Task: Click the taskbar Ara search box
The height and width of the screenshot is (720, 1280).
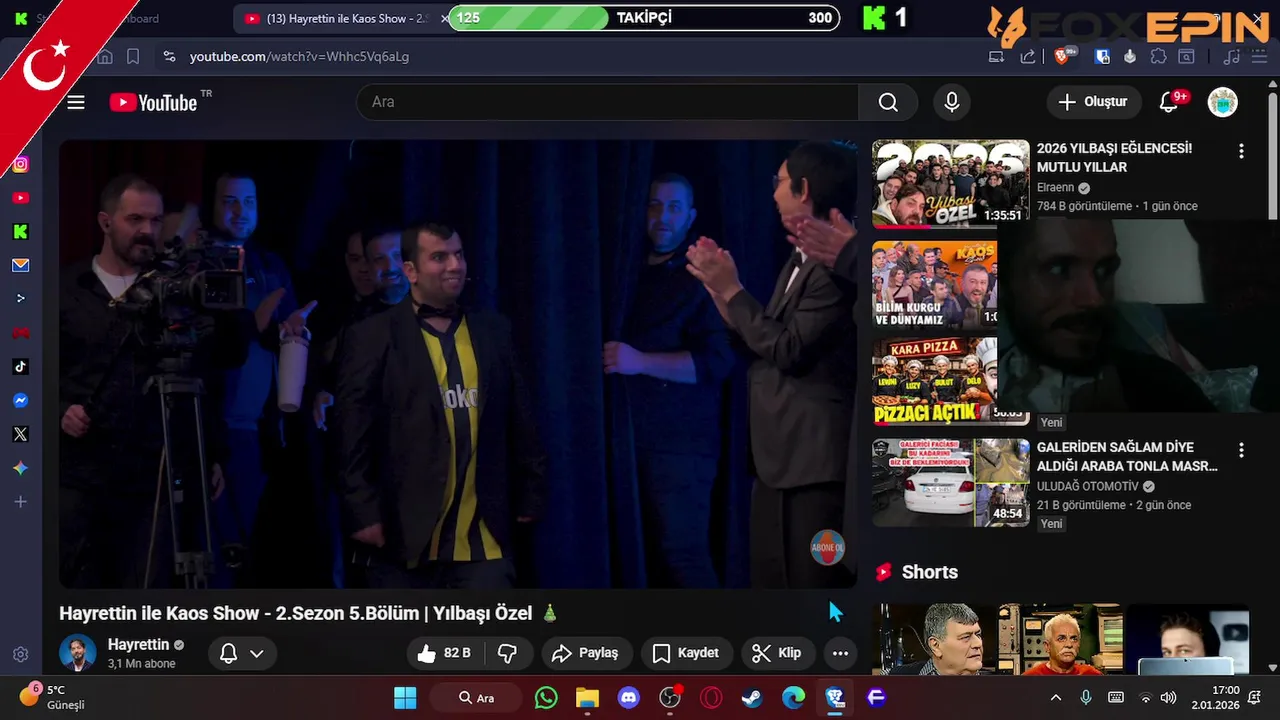Action: [476, 697]
